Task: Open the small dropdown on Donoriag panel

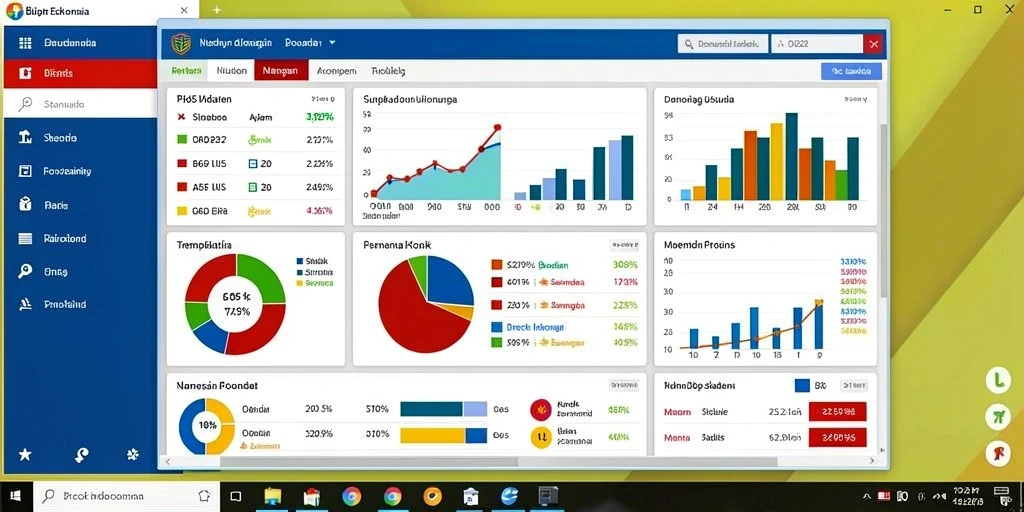Action: pos(856,100)
